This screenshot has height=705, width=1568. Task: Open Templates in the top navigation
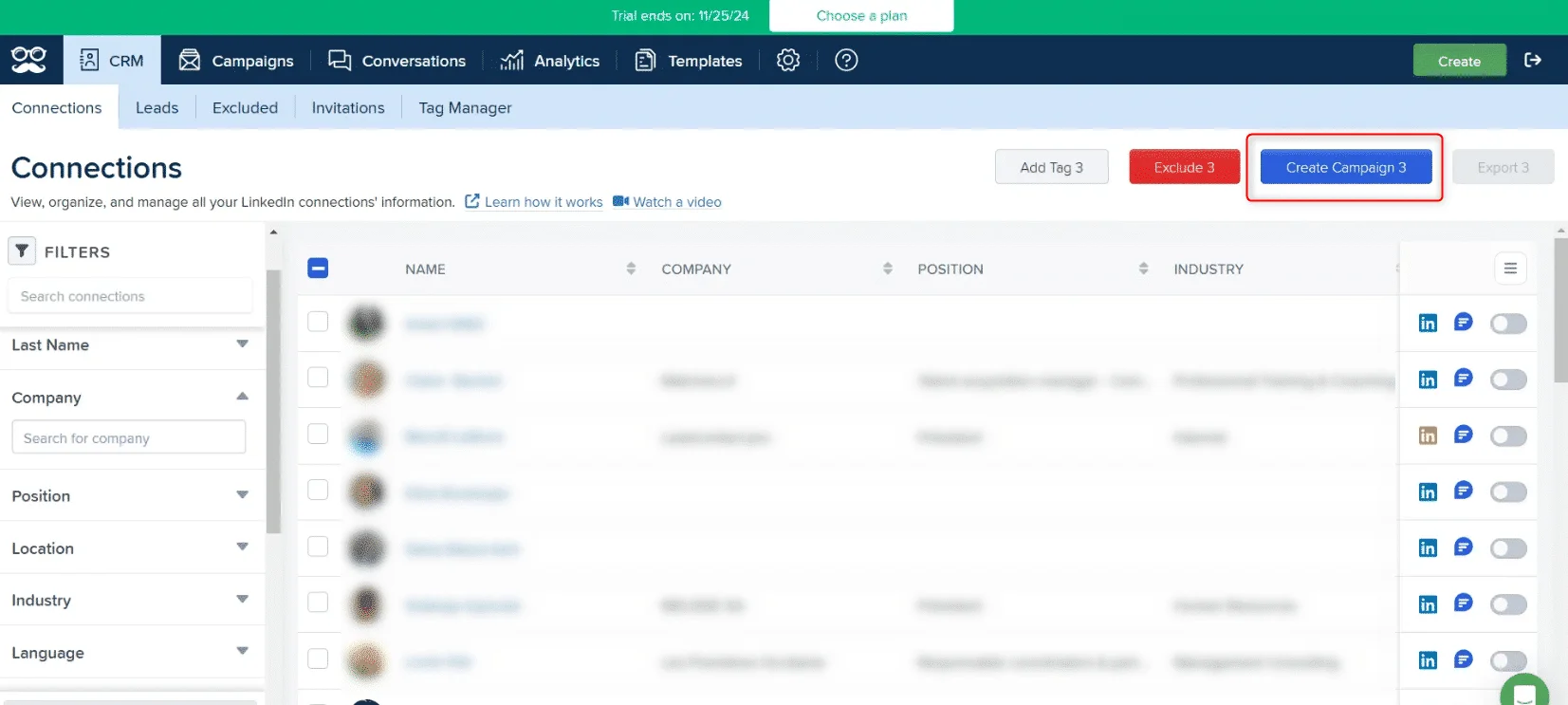point(688,60)
